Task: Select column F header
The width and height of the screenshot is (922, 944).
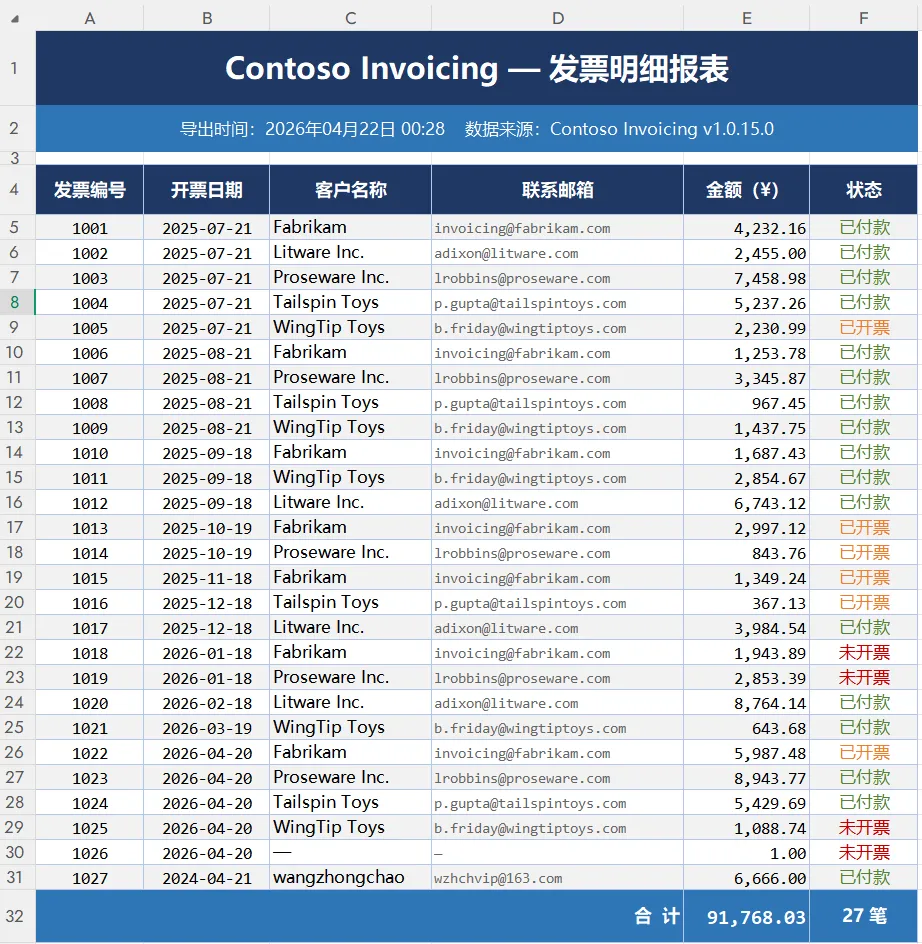Action: click(x=864, y=19)
